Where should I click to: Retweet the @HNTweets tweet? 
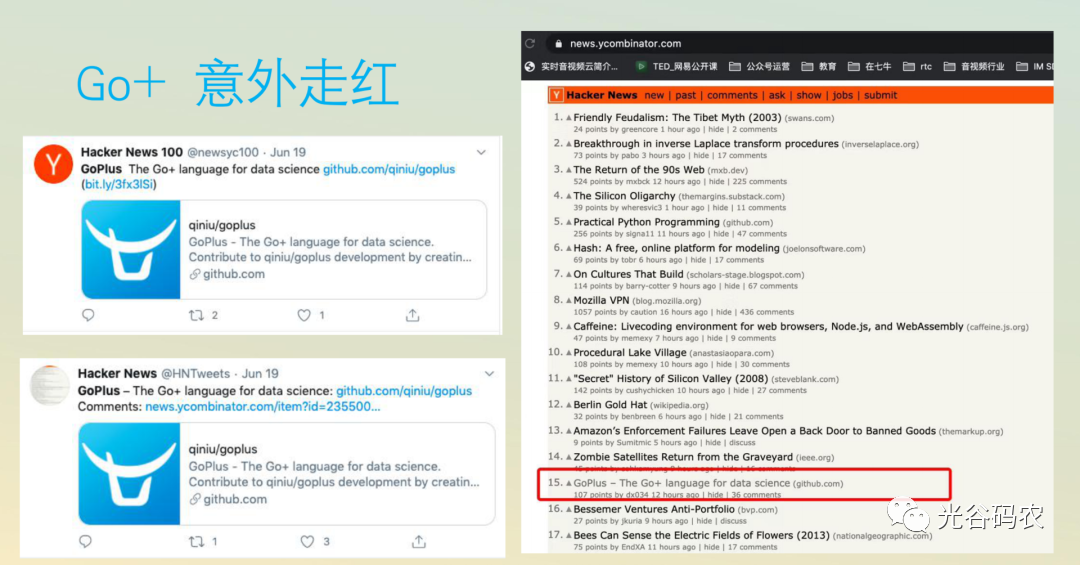(x=196, y=542)
